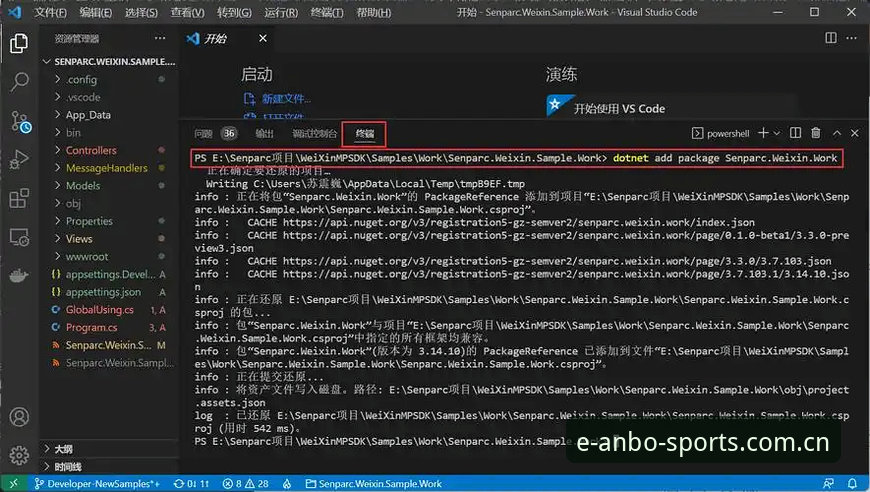Open the Docker view

[19, 275]
